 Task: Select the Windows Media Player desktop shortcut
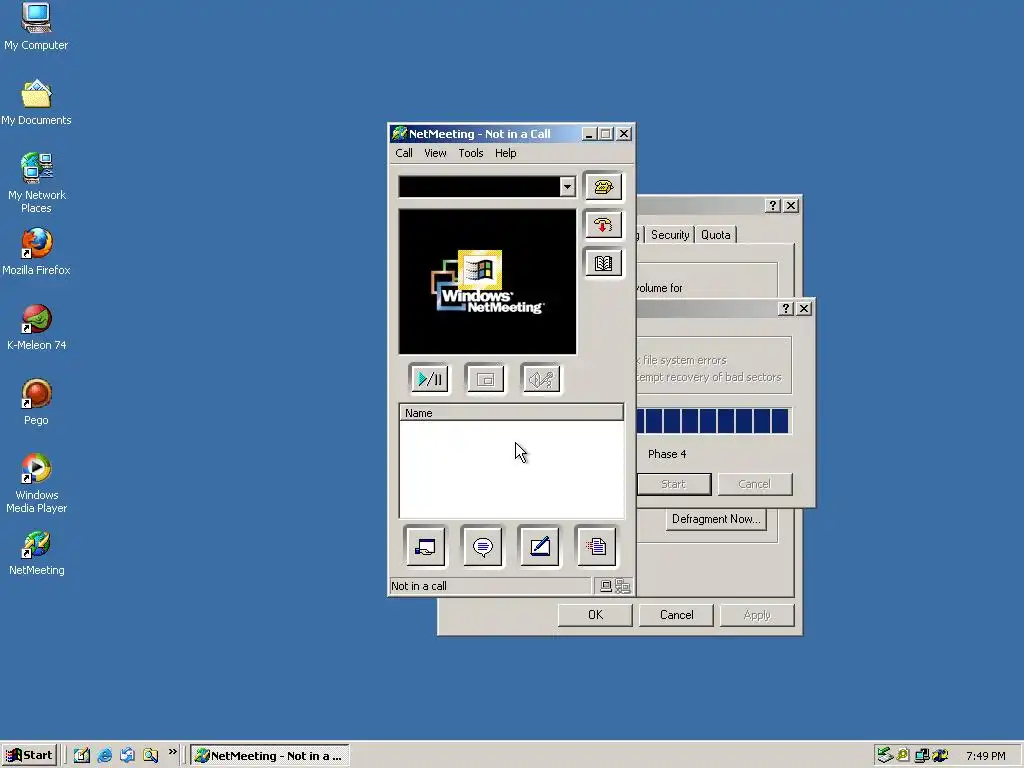36,483
